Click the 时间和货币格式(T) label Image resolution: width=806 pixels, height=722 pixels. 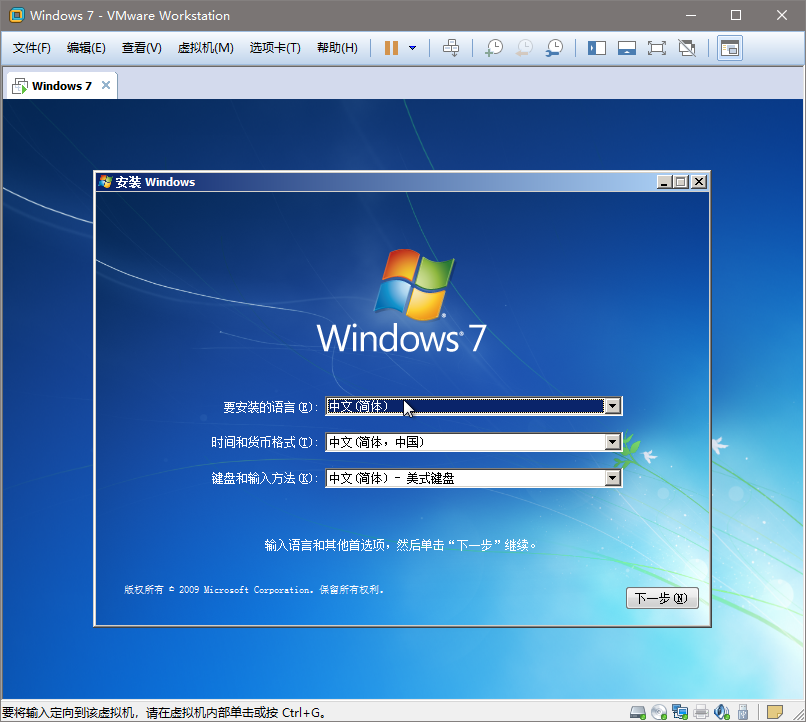pyautogui.click(x=264, y=442)
